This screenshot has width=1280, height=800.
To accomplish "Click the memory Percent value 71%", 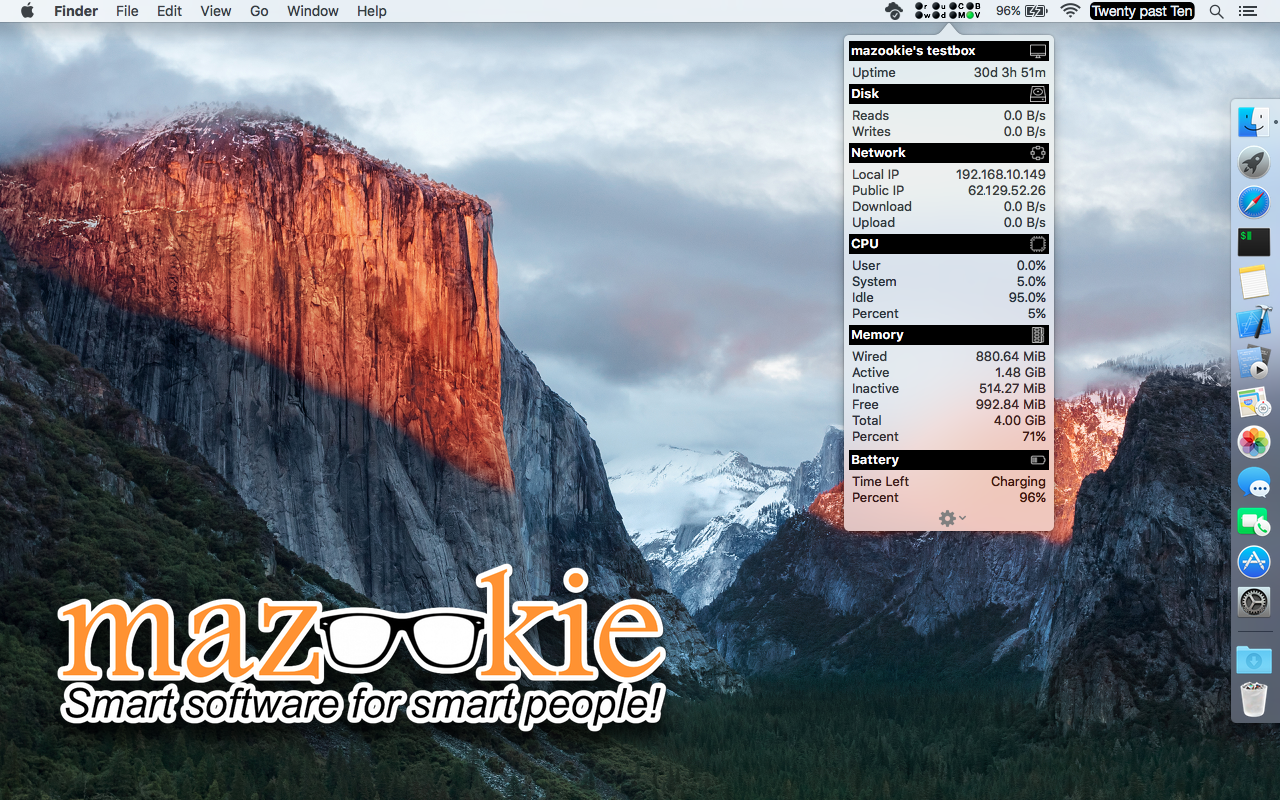I will 1034,437.
